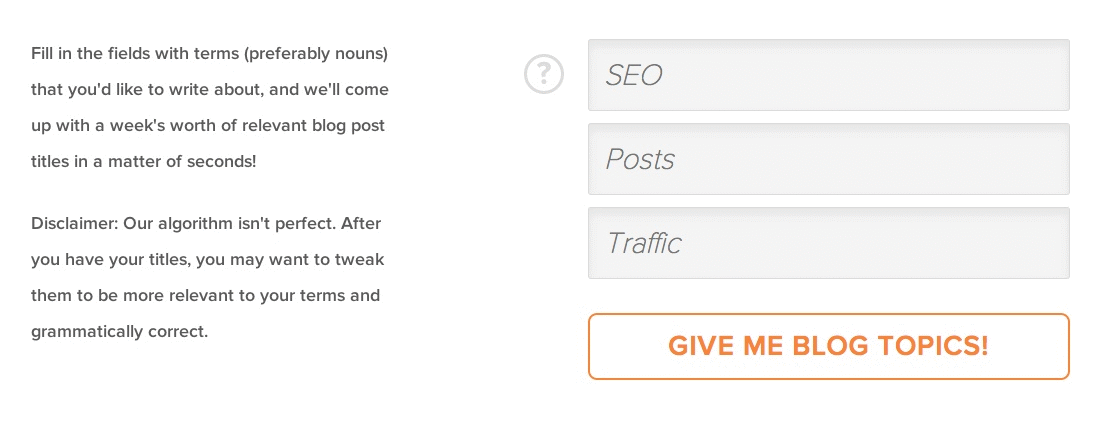Click the question mark help icon
This screenshot has width=1095, height=429.
[543, 74]
